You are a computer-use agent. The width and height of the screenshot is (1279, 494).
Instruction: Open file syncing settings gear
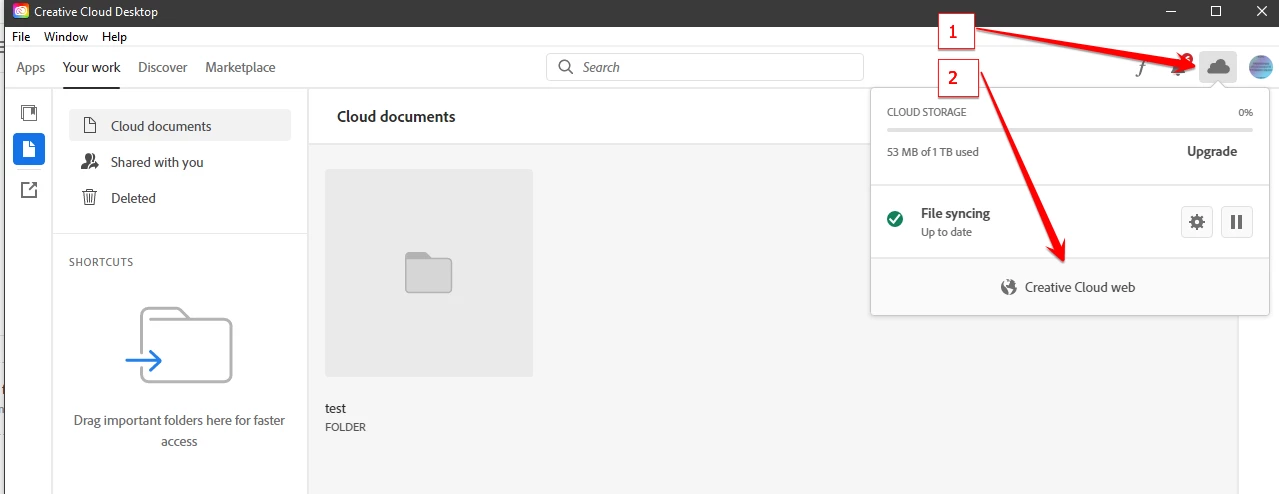(1197, 221)
